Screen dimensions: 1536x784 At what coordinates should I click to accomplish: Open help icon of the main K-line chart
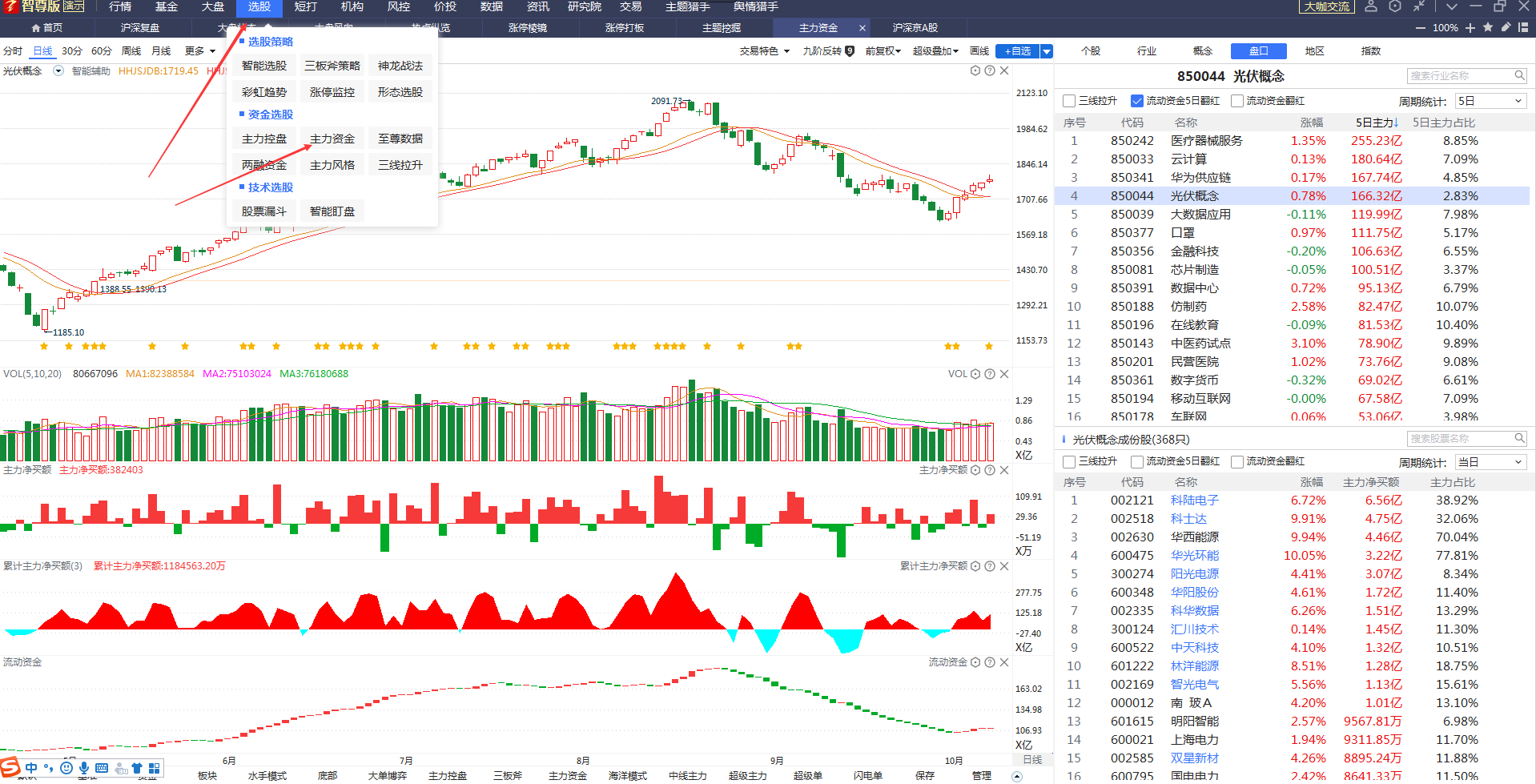point(990,70)
